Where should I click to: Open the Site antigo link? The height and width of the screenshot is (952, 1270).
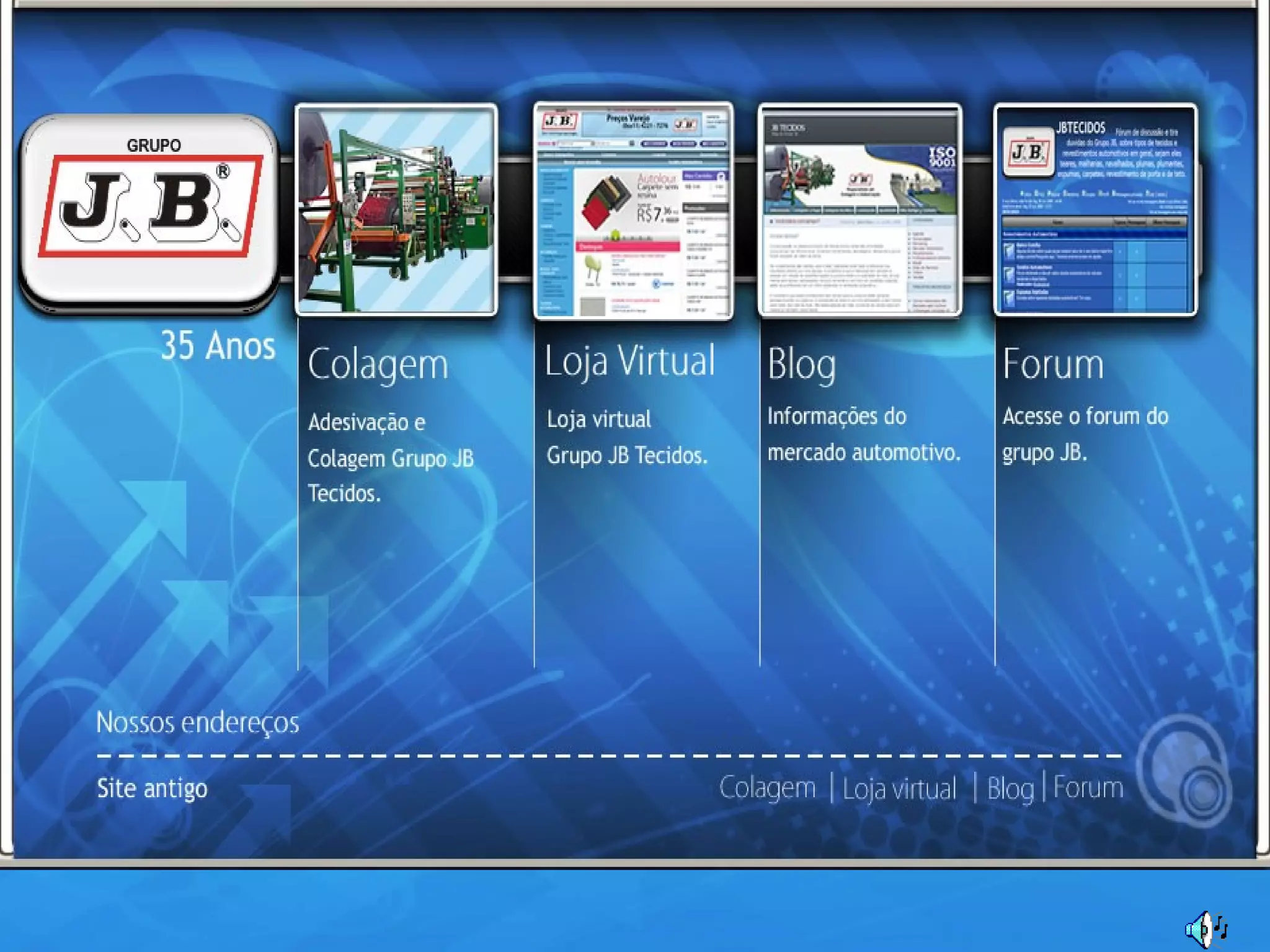[x=152, y=788]
